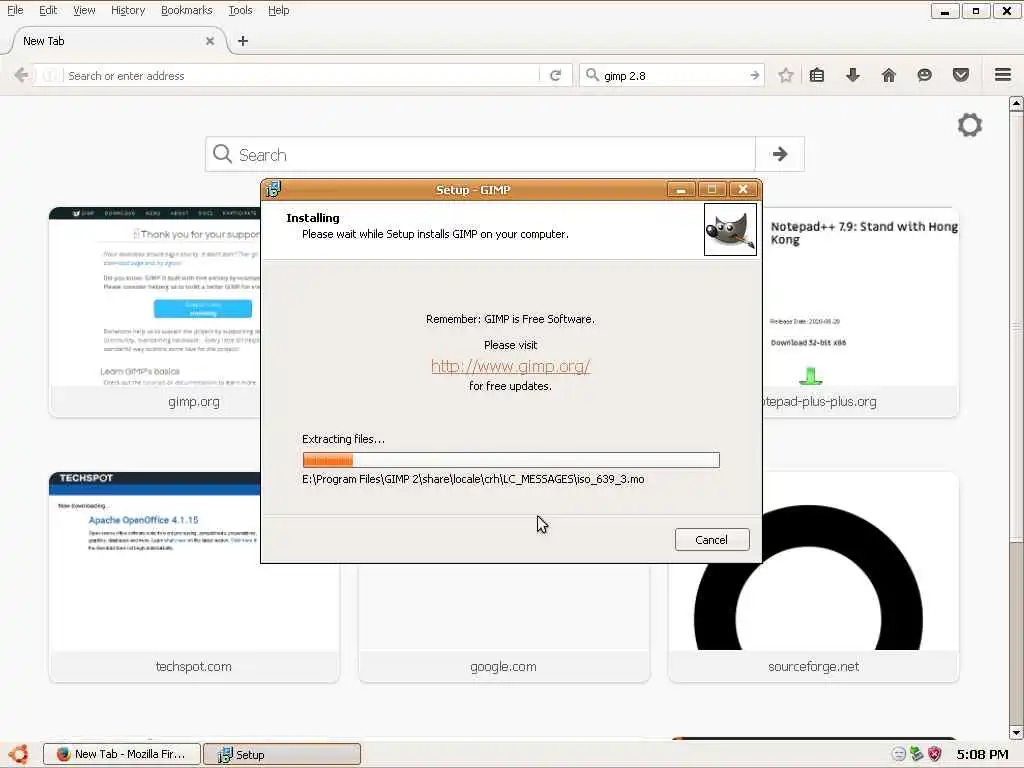
Task: Open the Notepad++ 7.9 tile
Action: pos(861,312)
